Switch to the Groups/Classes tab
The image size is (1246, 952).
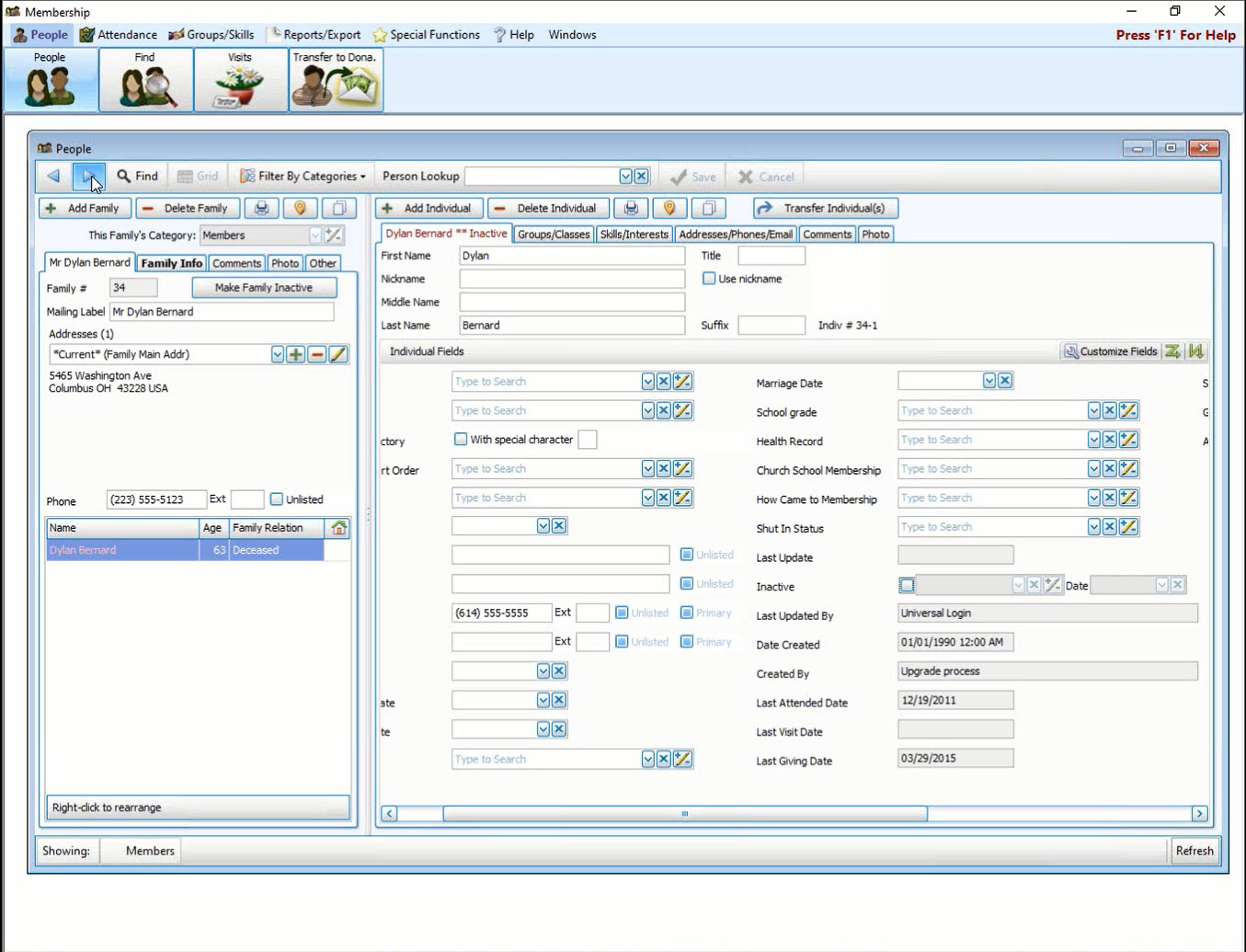[x=554, y=235]
